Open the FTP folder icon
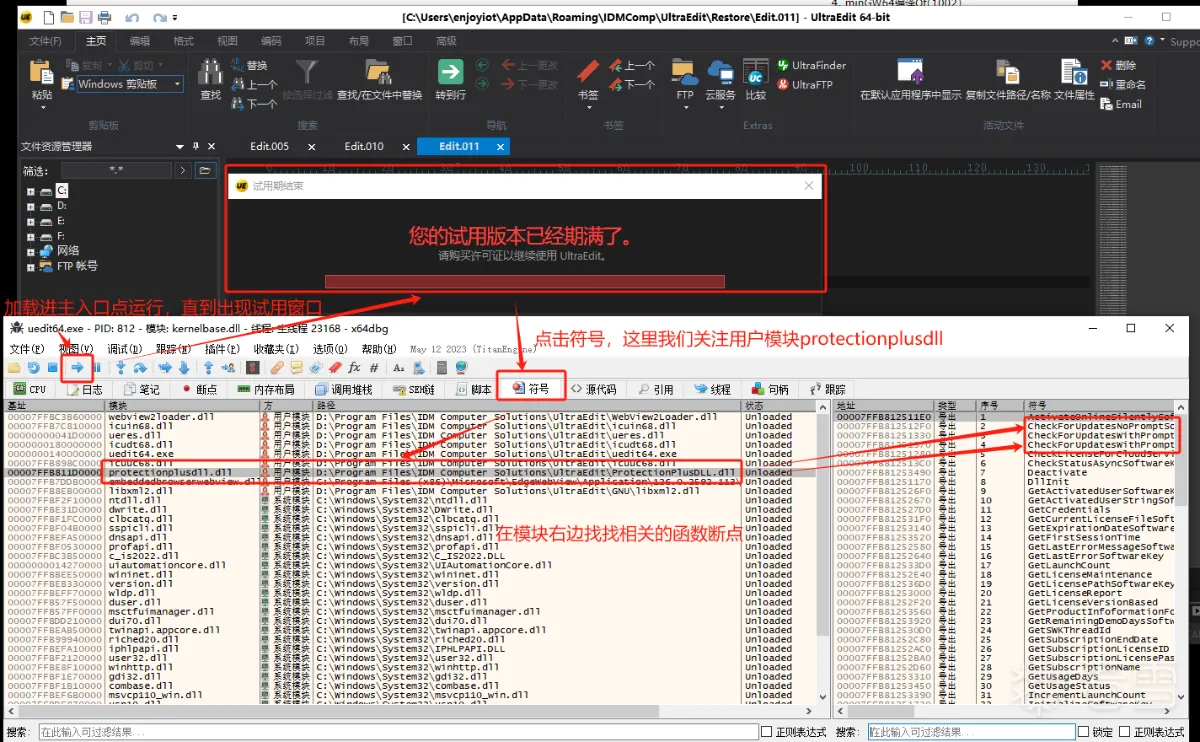This screenshot has width=1200, height=742. click(x=684, y=72)
